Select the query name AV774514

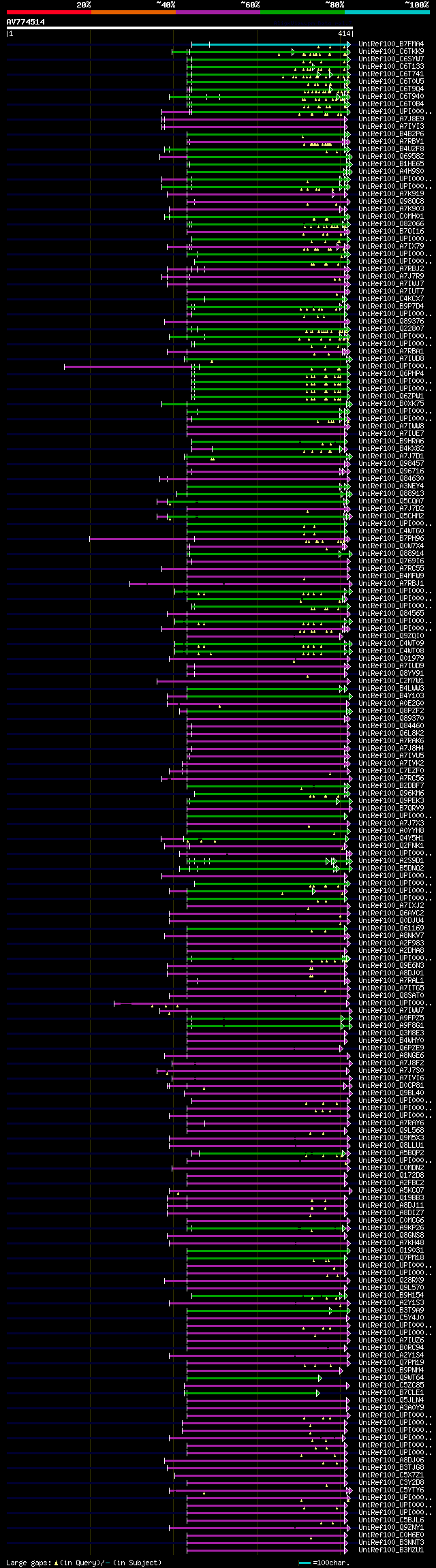click(x=26, y=22)
